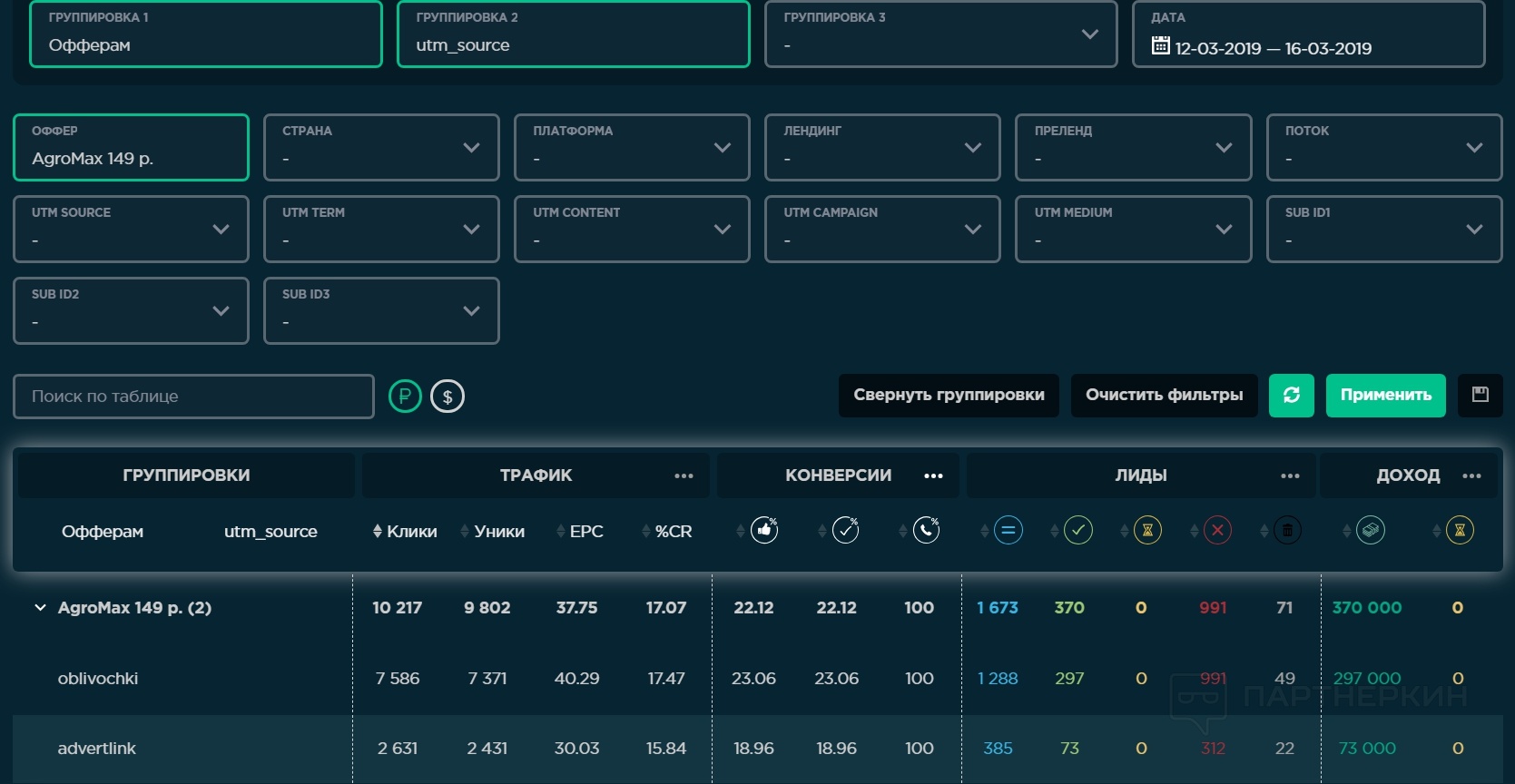Sort by money income icon
This screenshot has height=784, width=1515.
(1370, 531)
